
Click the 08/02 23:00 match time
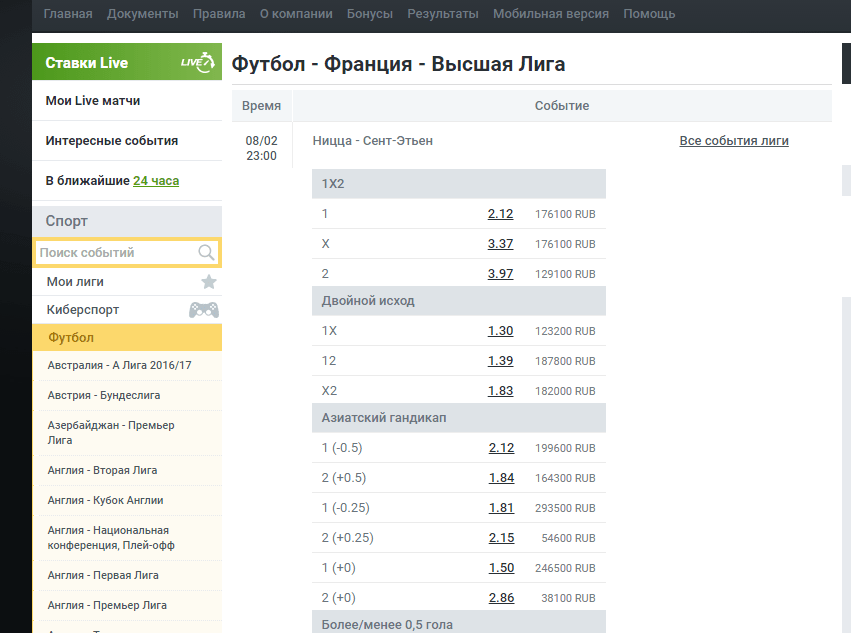(x=262, y=148)
